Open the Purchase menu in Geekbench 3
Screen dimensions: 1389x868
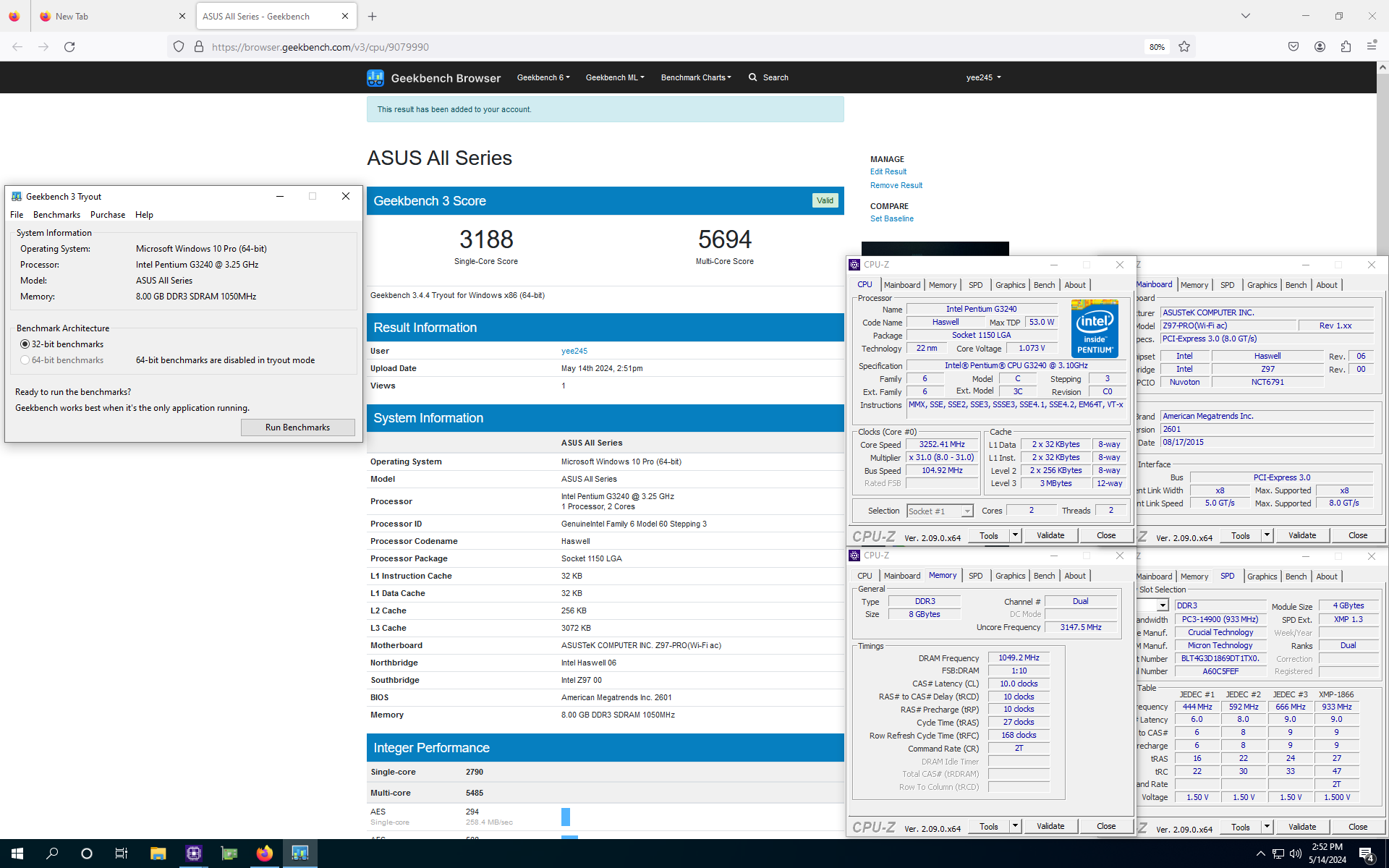[x=108, y=215]
